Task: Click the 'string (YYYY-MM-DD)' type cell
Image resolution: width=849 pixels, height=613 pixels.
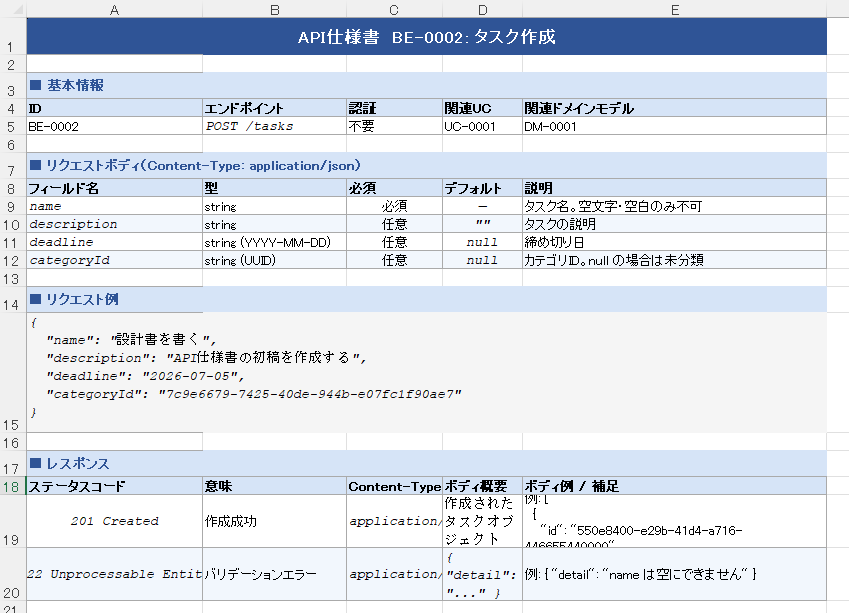Action: 275,242
